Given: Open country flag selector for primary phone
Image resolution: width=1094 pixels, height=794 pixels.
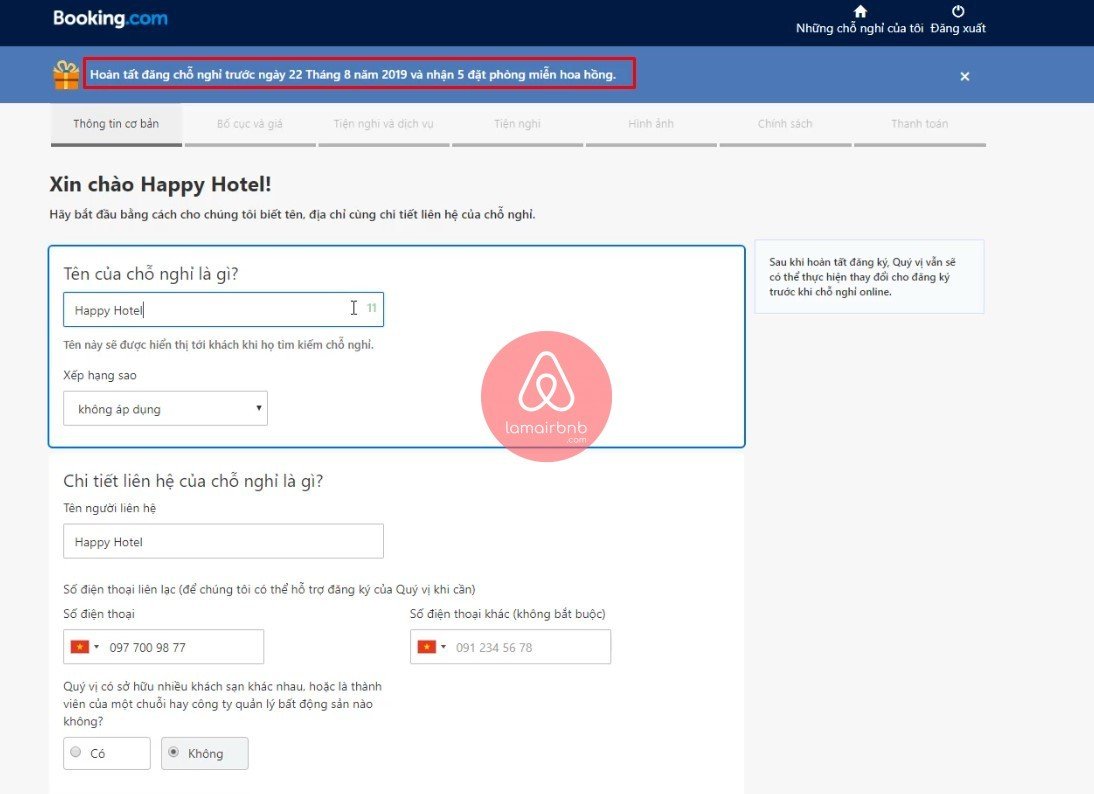Looking at the screenshot, I should click(84, 647).
